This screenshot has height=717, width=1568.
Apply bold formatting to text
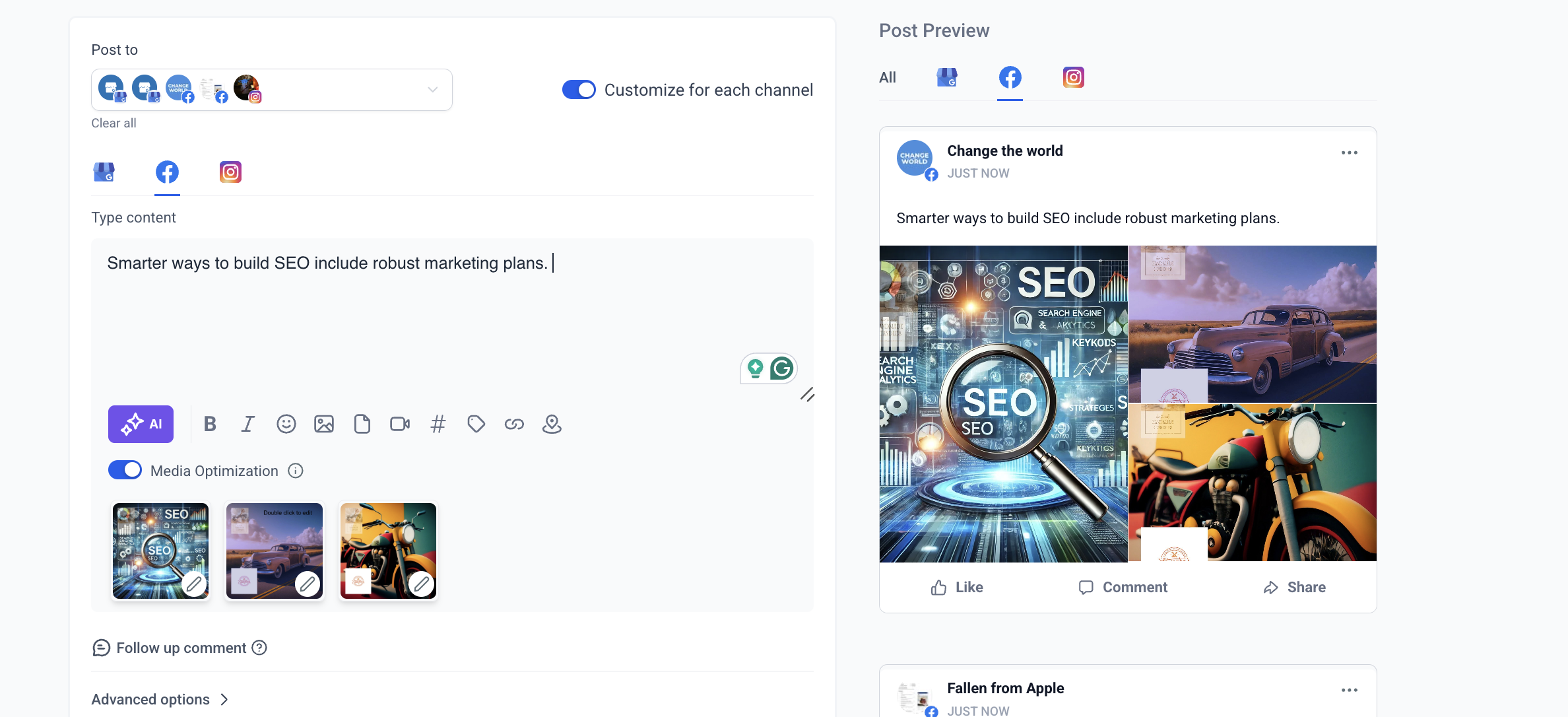210,424
